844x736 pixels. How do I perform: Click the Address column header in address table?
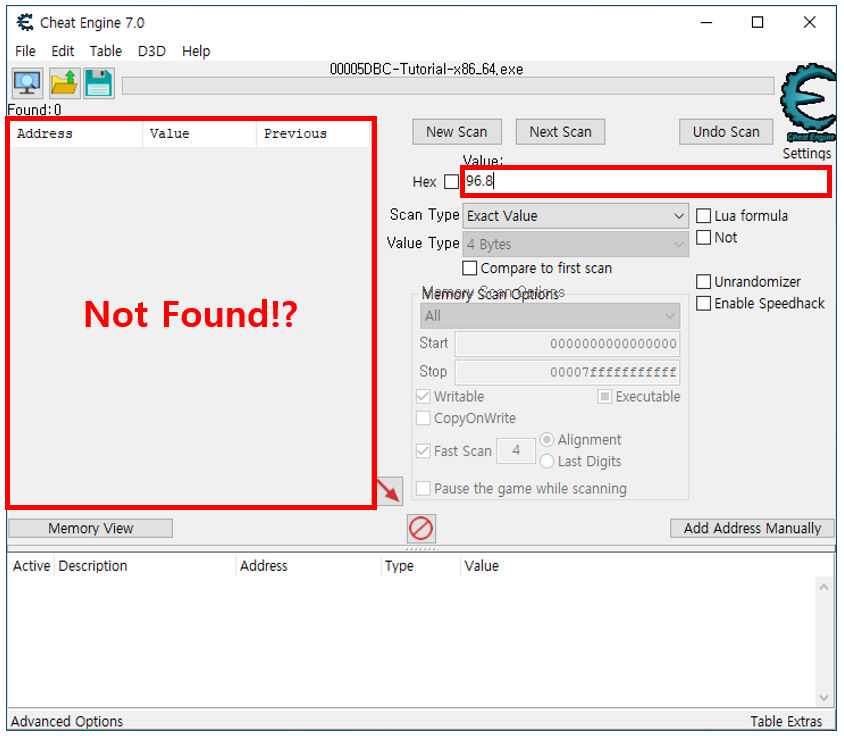(308, 566)
